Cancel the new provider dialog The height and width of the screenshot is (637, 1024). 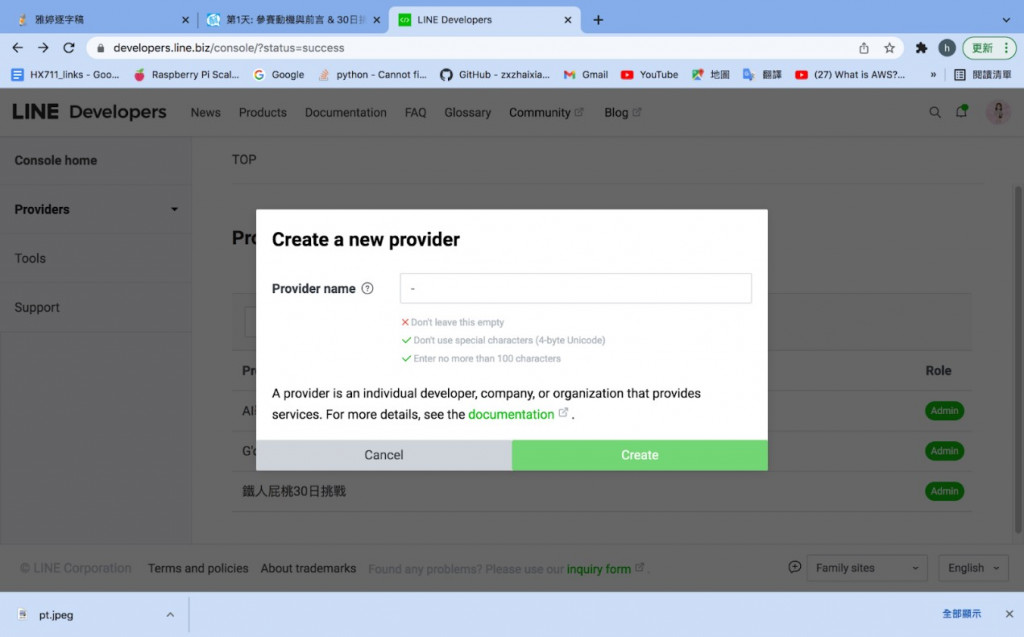point(384,455)
